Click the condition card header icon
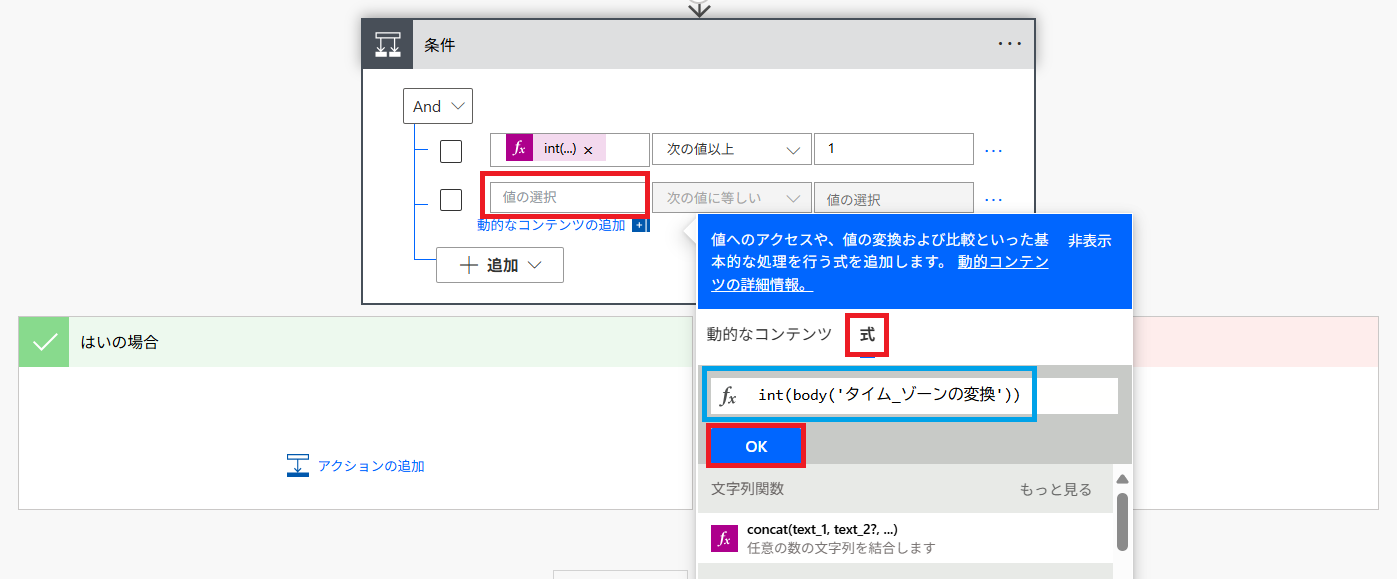This screenshot has height=579, width=1397. tap(387, 44)
